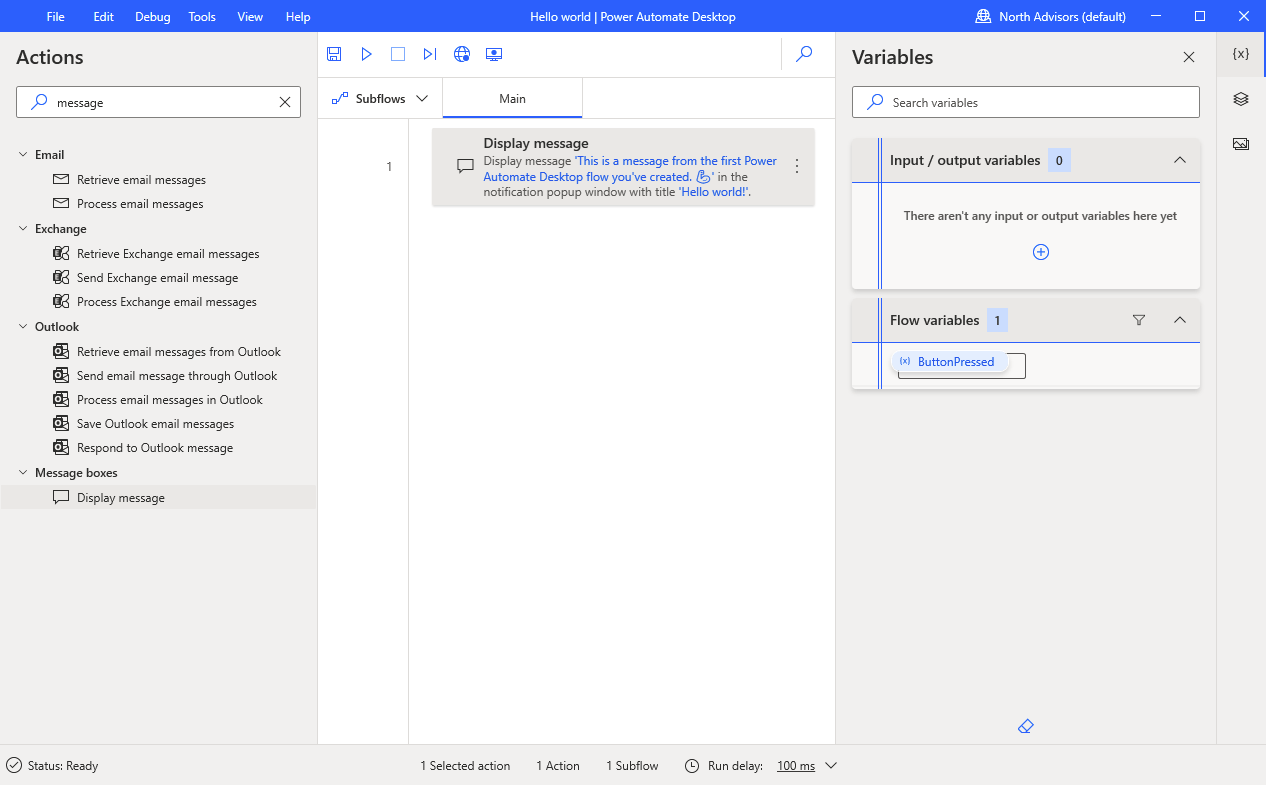
Task: Focus the actions search box
Action: (160, 102)
